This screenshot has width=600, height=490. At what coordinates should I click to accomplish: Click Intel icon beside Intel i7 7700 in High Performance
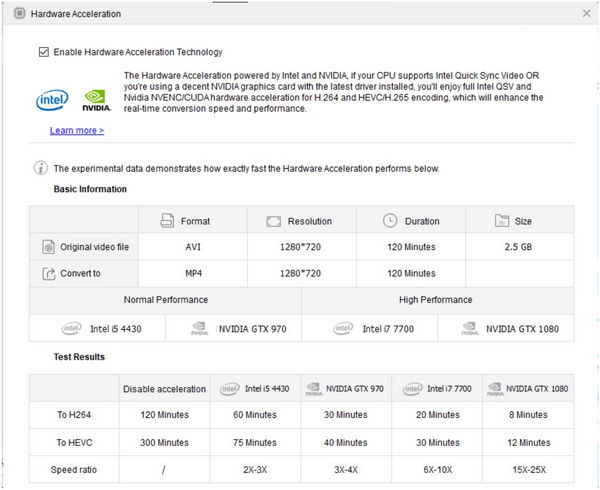click(343, 328)
